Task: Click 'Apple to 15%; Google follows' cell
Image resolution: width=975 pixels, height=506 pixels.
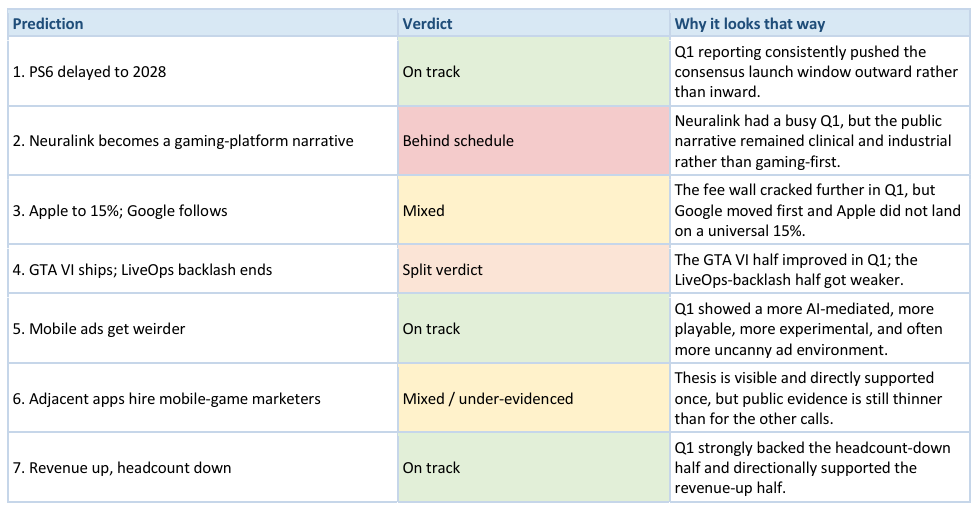Action: (203, 210)
